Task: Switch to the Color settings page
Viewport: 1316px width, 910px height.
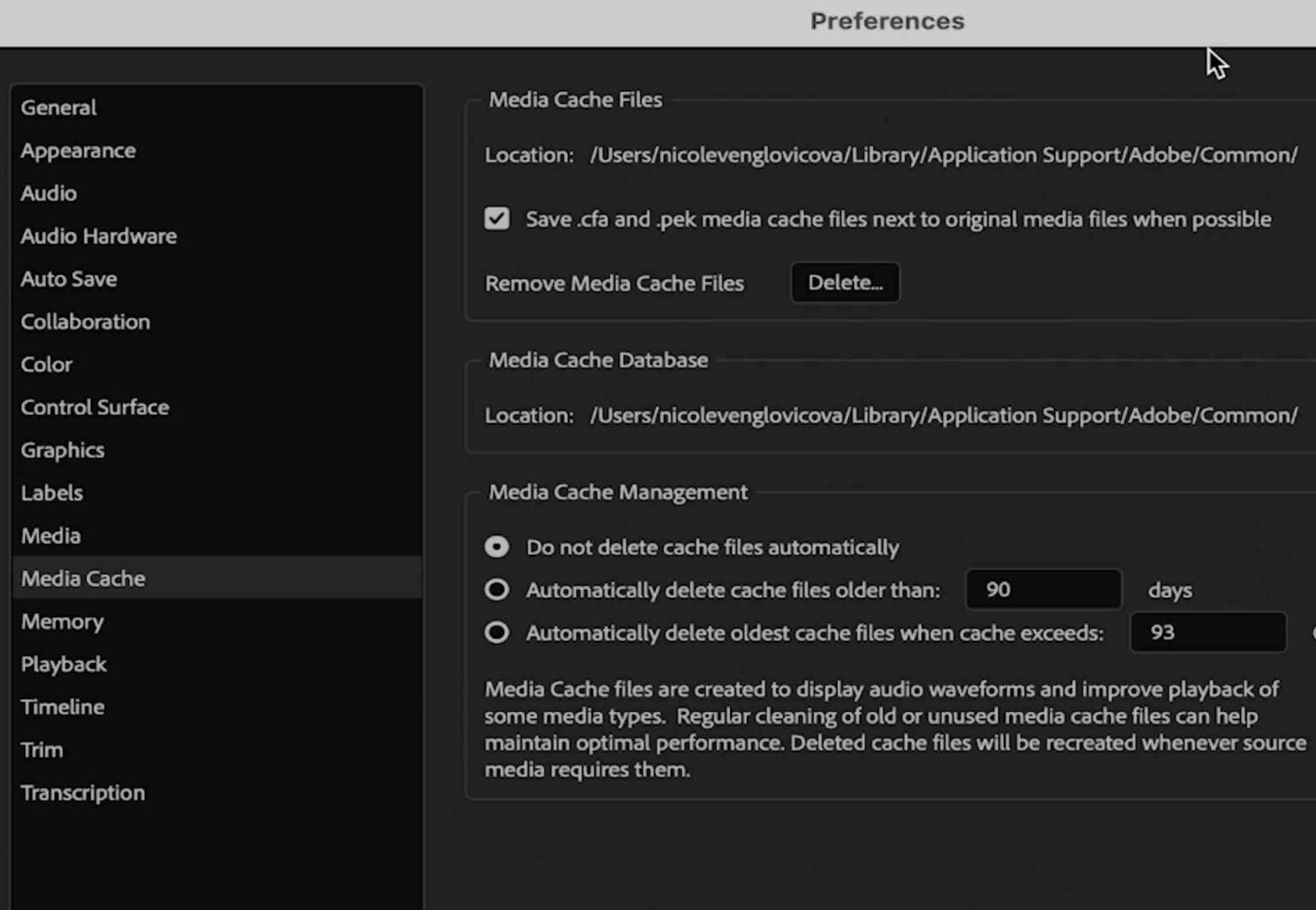Action: click(x=45, y=364)
